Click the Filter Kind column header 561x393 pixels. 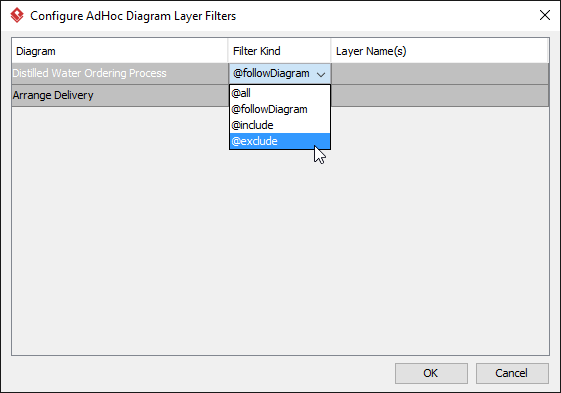[279, 51]
